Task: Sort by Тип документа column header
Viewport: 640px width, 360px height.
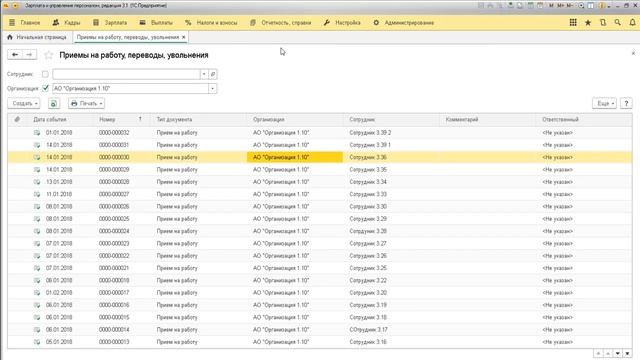Action: tap(174, 120)
